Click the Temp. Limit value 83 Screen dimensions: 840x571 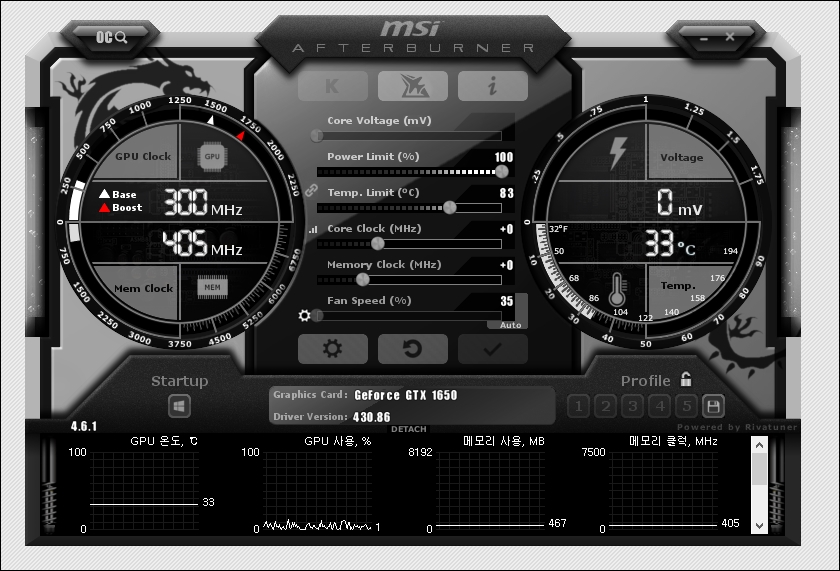click(506, 193)
